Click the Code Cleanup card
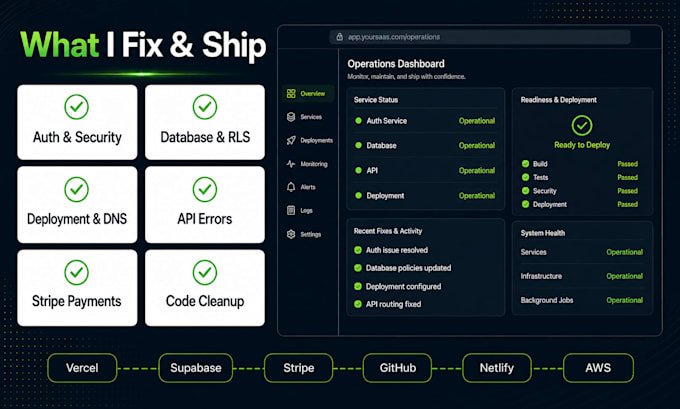 click(x=205, y=288)
